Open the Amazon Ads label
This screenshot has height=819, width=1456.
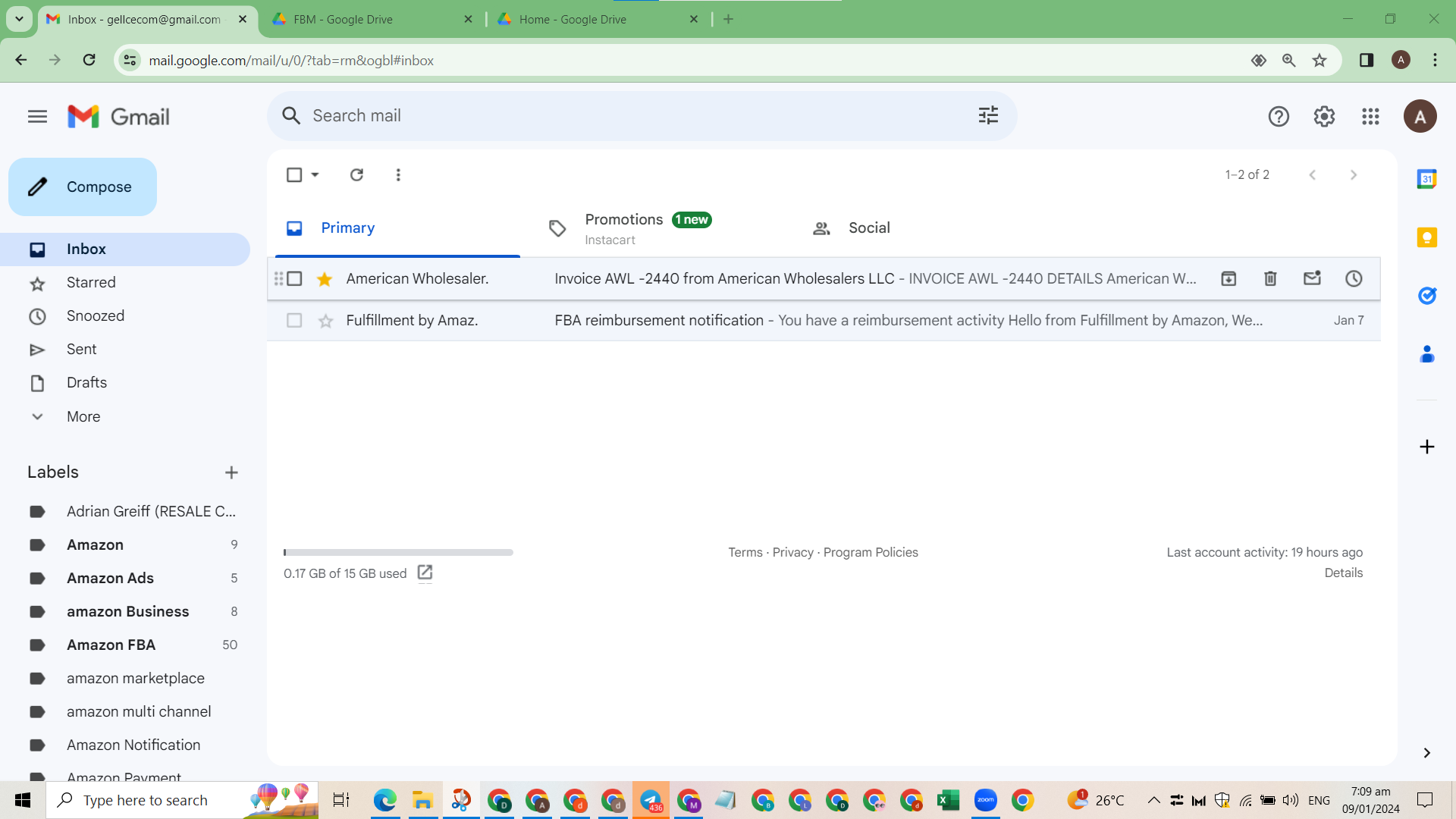click(x=125, y=578)
